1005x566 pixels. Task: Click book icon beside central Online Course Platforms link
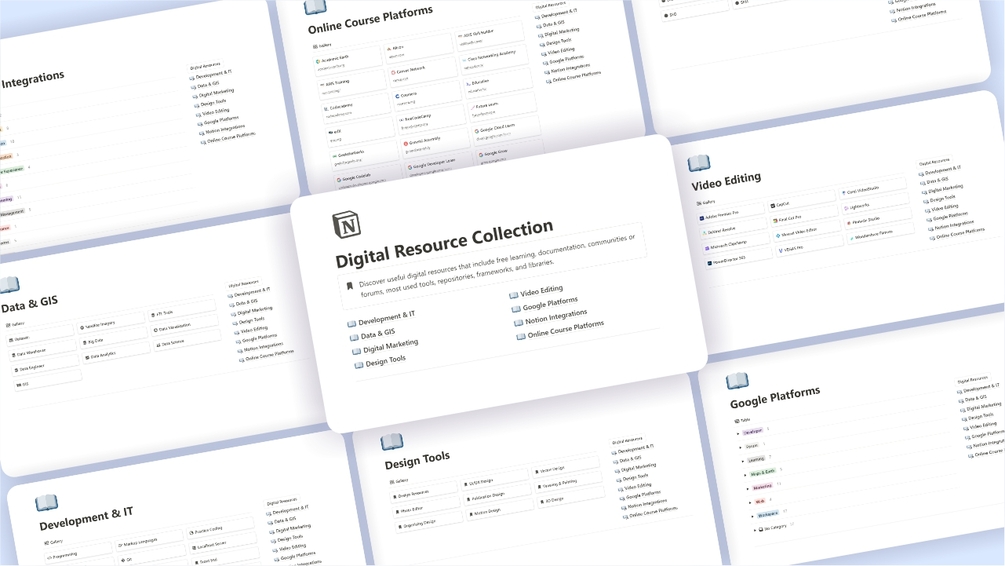521,335
